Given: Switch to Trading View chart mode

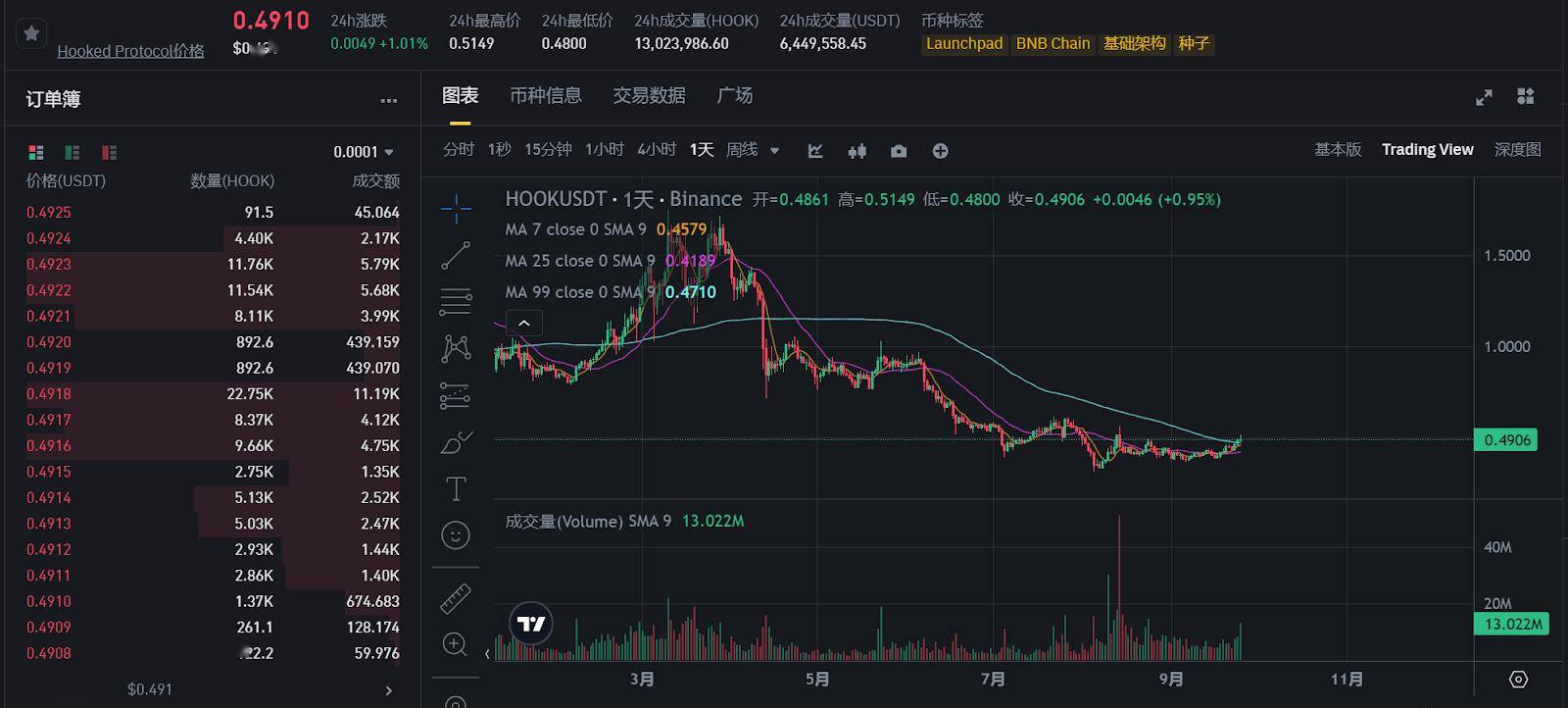Looking at the screenshot, I should [1427, 150].
